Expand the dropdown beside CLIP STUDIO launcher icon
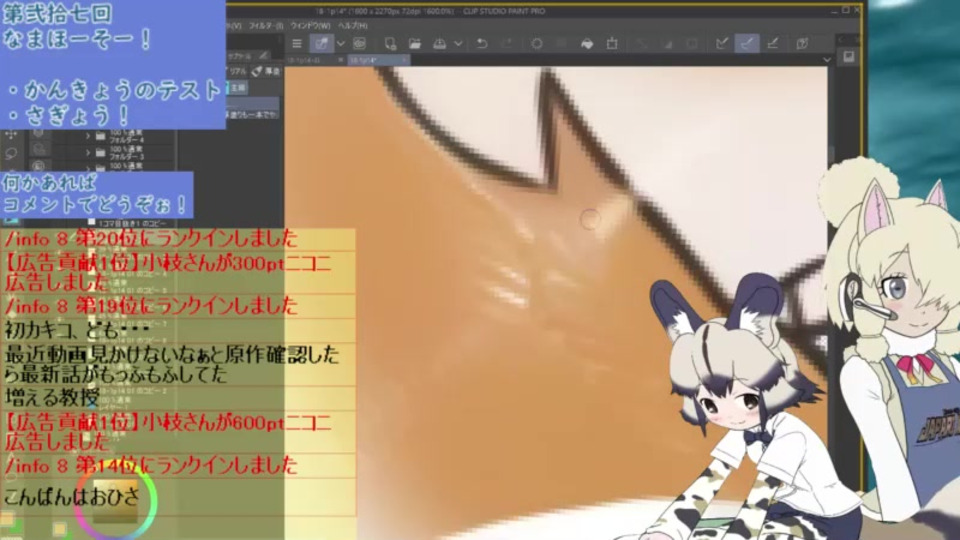The width and height of the screenshot is (960, 540). pyautogui.click(x=341, y=43)
